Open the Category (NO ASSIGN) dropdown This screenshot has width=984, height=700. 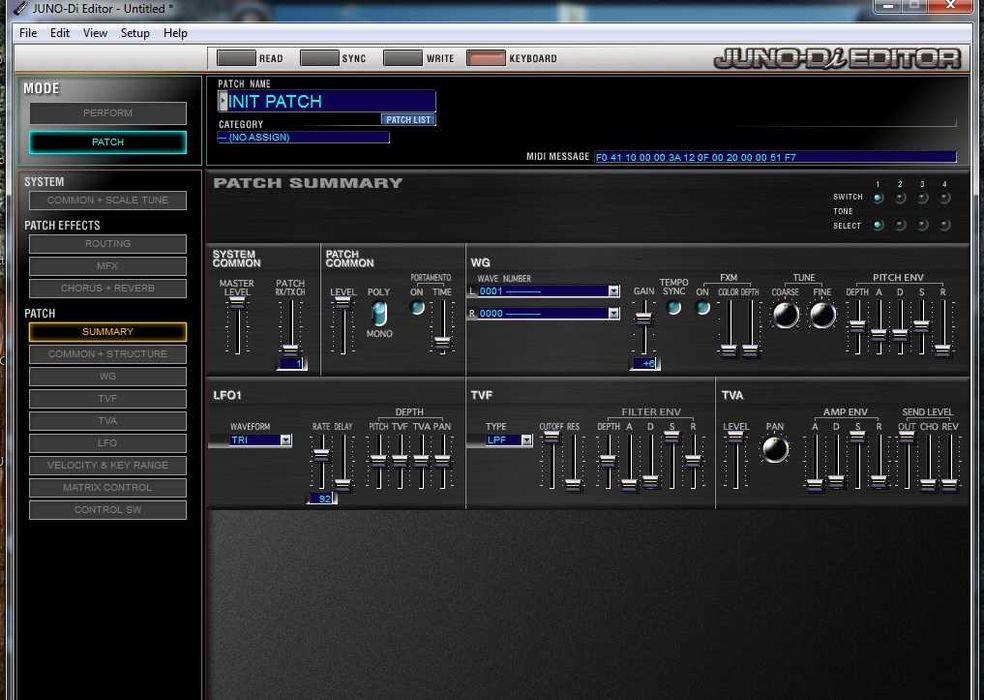303,137
